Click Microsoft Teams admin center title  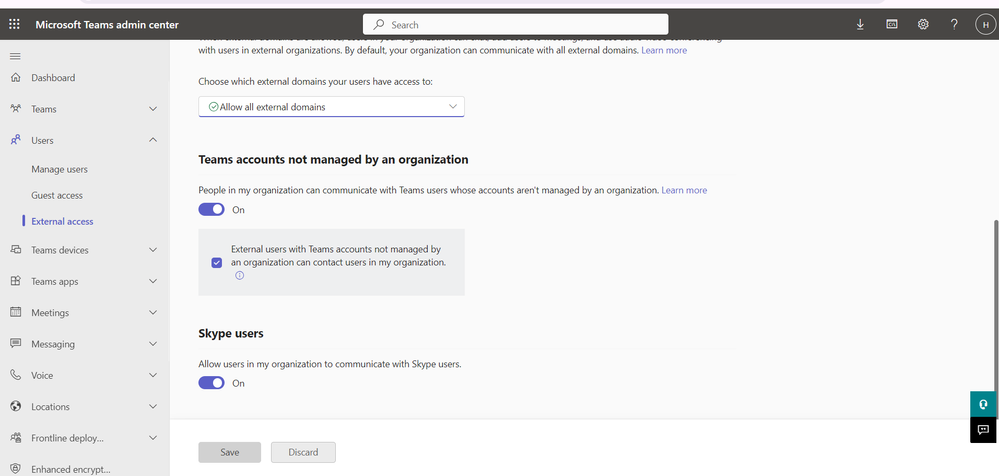pos(107,25)
